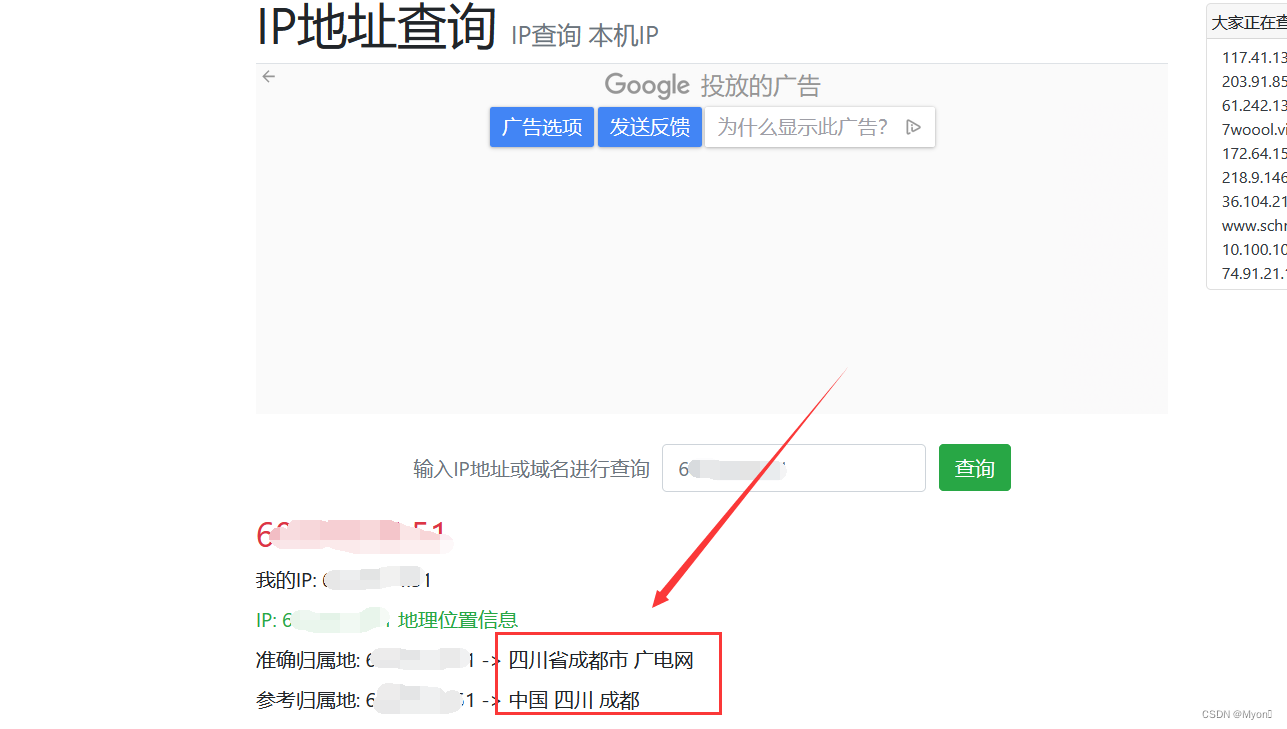Click the 中国 四川 成都 result text
This screenshot has width=1287, height=729.
[x=574, y=700]
